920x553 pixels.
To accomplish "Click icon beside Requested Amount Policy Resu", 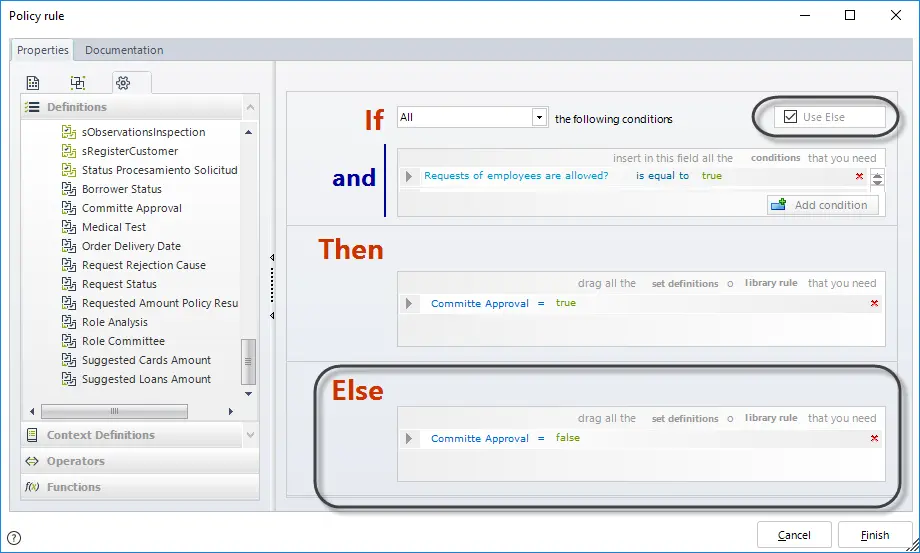I will (x=69, y=303).
